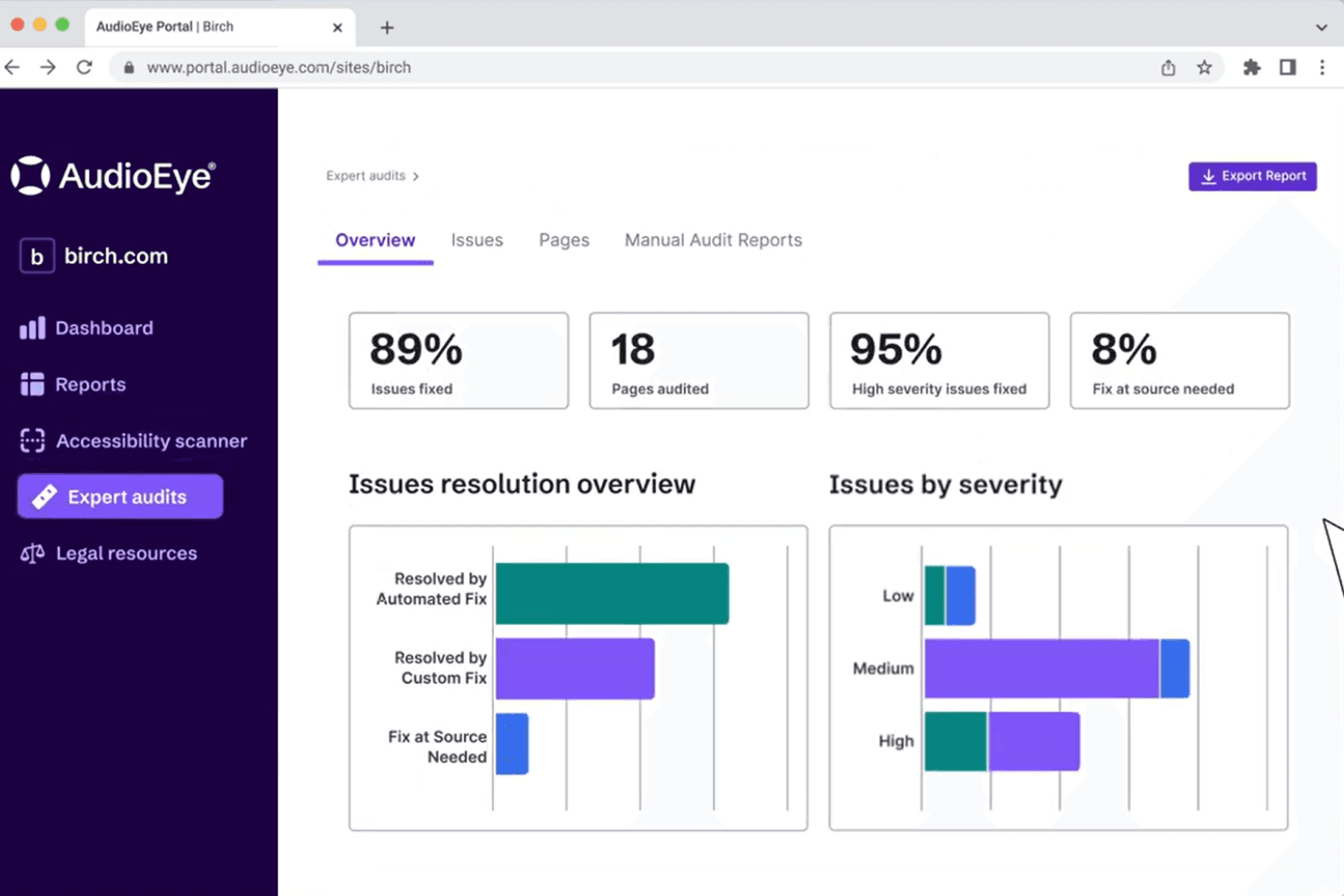Reload the page with the refresh icon
This screenshot has width=1344, height=896.
click(84, 67)
